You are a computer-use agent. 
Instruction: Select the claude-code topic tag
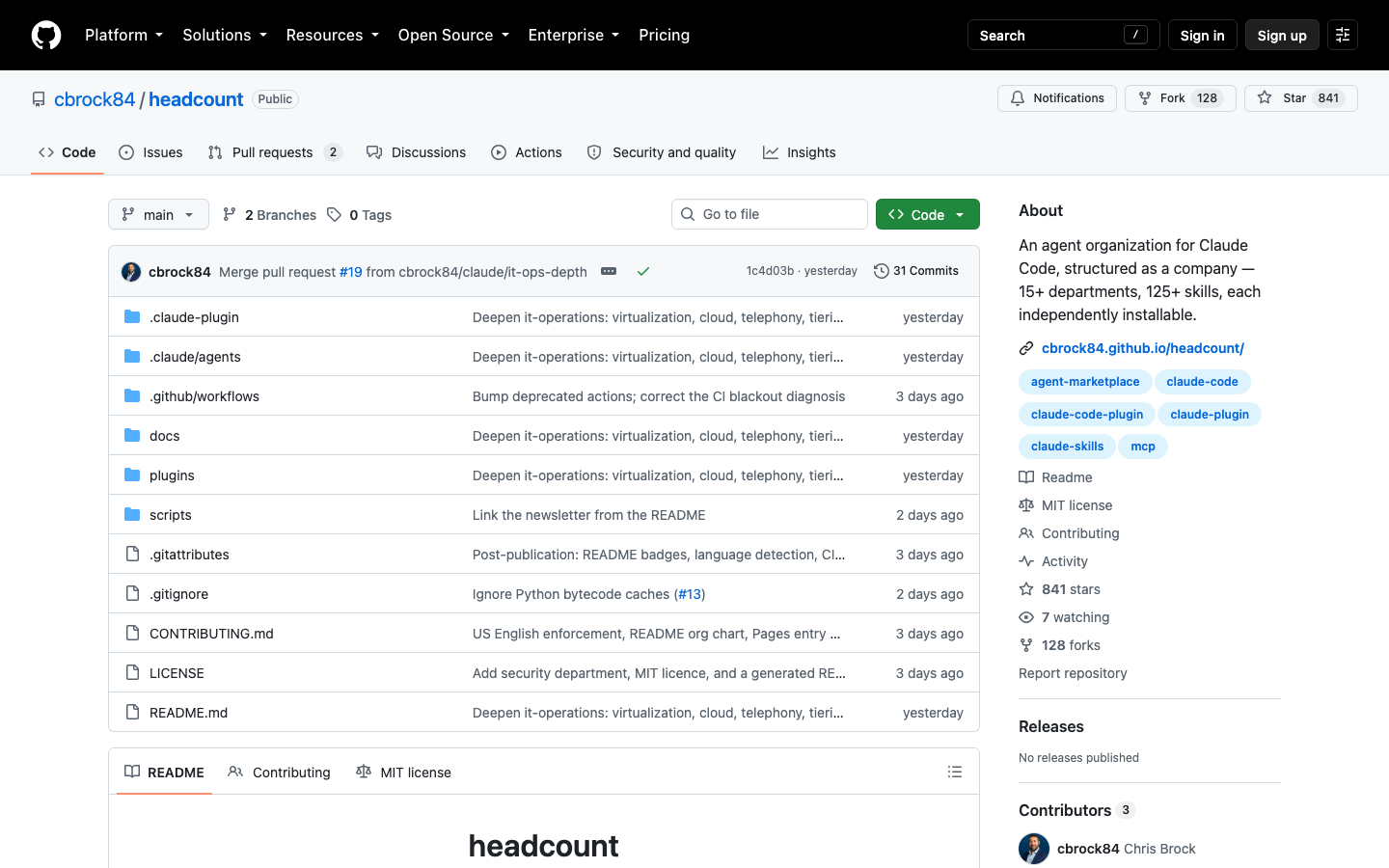pyautogui.click(x=1202, y=382)
